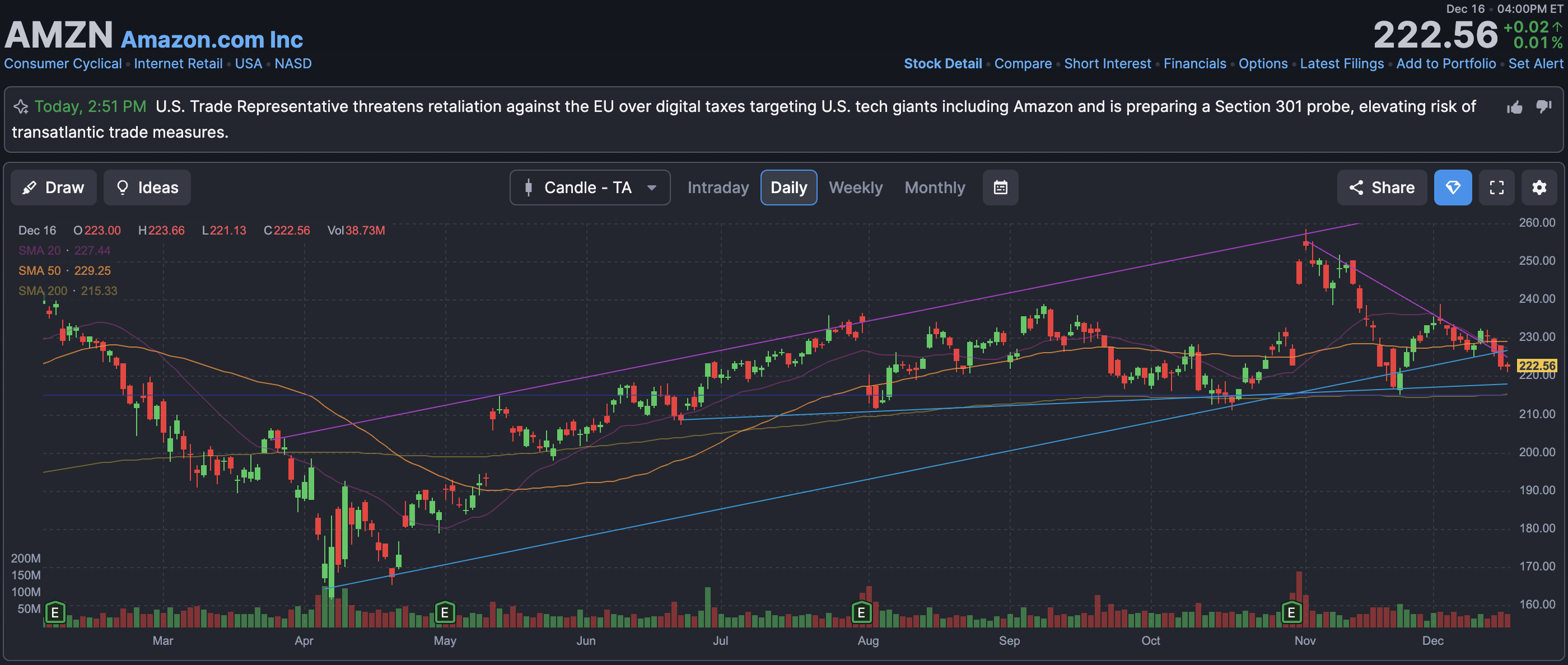Viewport: 1568px width, 665px height.
Task: Open the Ideas button
Action: (147, 188)
